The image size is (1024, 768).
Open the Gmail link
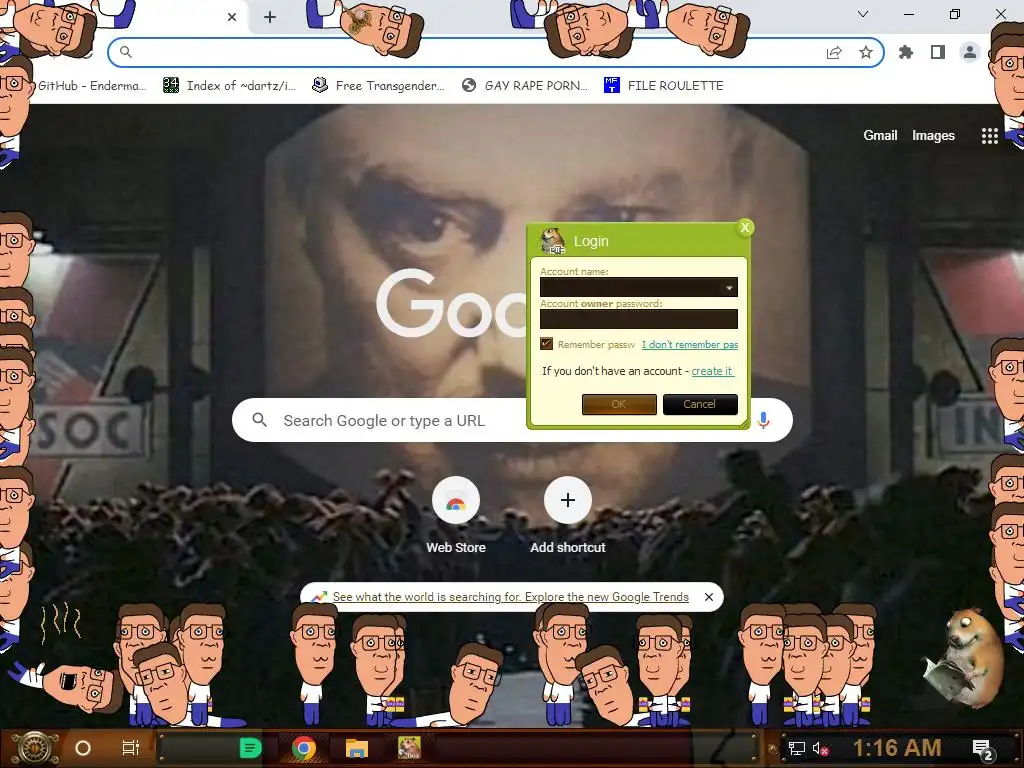pos(880,135)
